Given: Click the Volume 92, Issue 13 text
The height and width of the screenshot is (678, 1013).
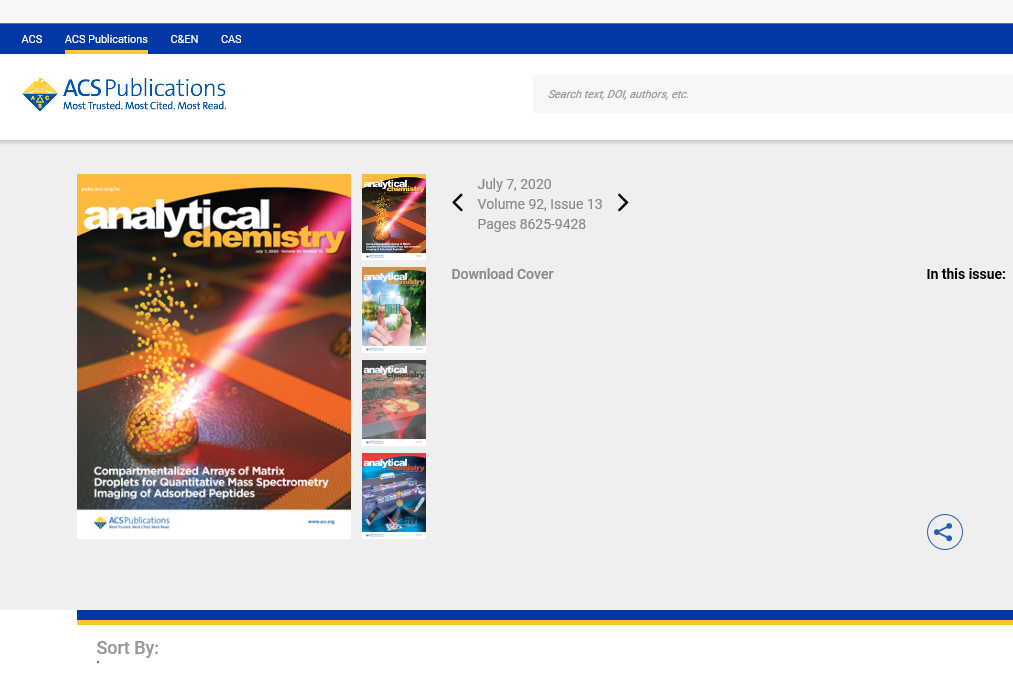Looking at the screenshot, I should [x=539, y=204].
